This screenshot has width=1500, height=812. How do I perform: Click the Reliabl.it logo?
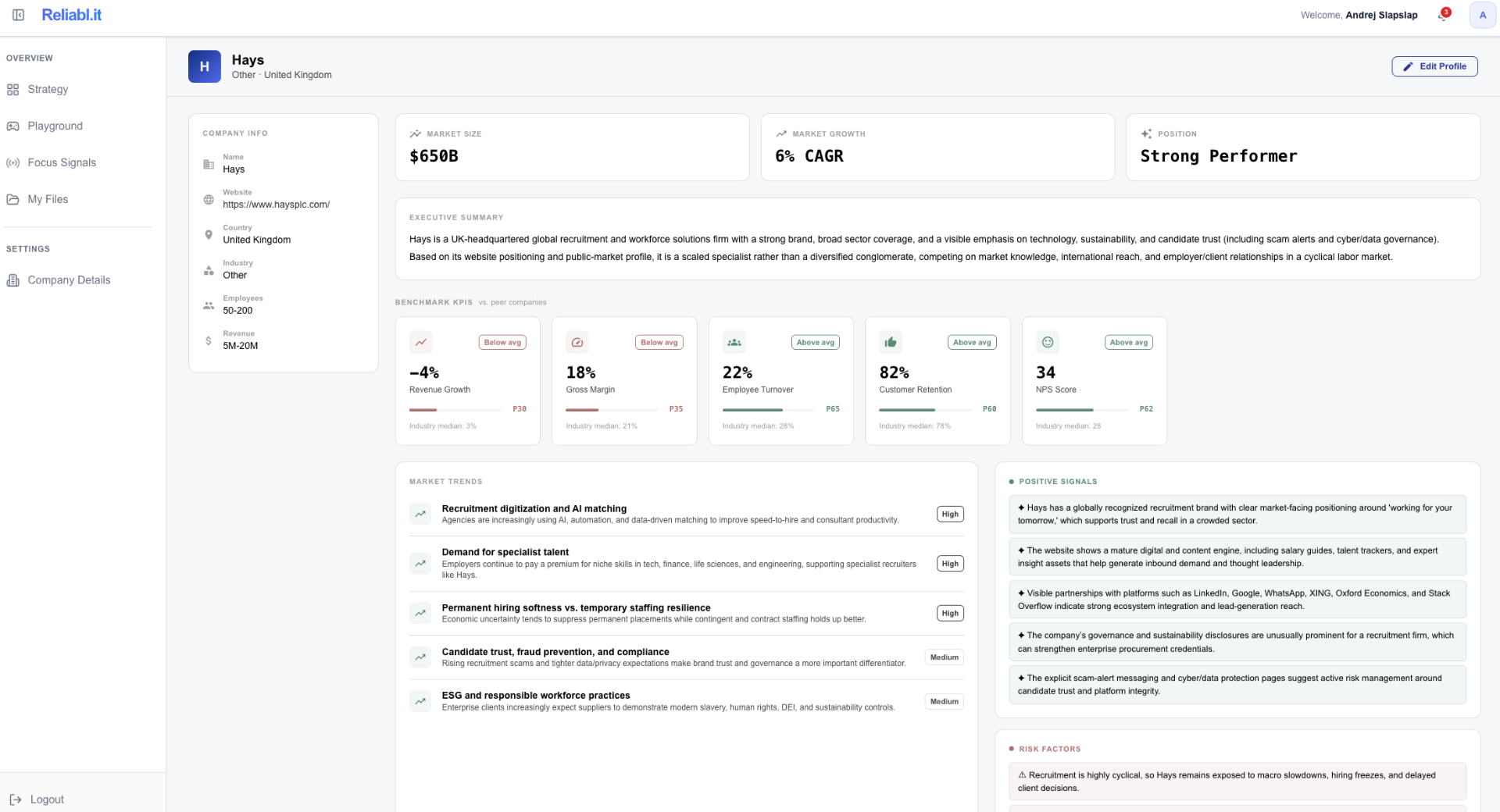coord(72,14)
